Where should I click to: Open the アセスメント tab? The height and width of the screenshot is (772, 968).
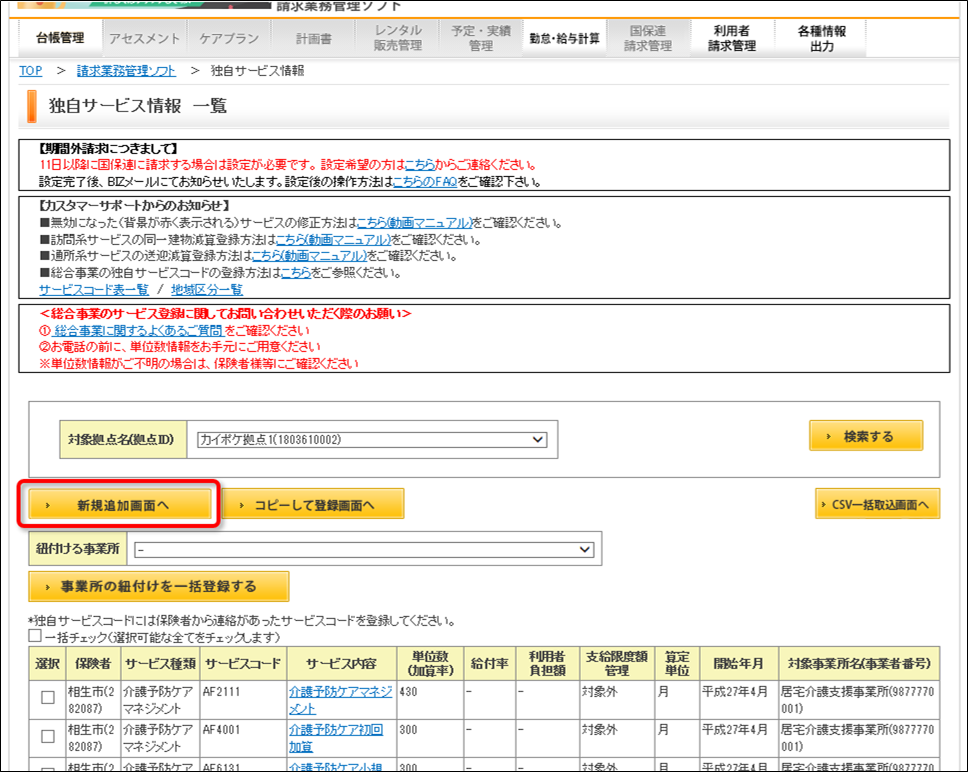click(x=144, y=38)
